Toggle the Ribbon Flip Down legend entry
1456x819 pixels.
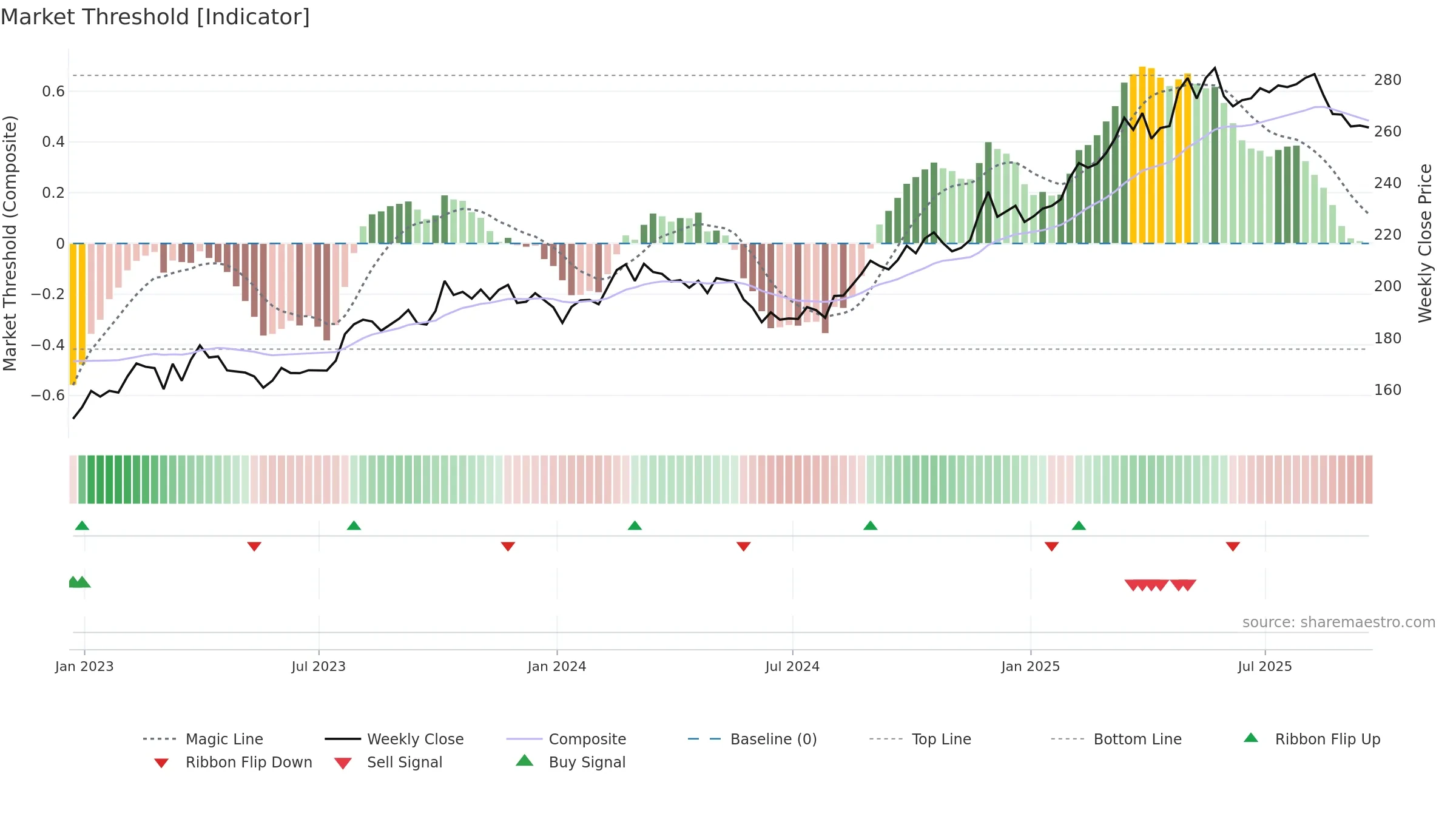[232, 762]
